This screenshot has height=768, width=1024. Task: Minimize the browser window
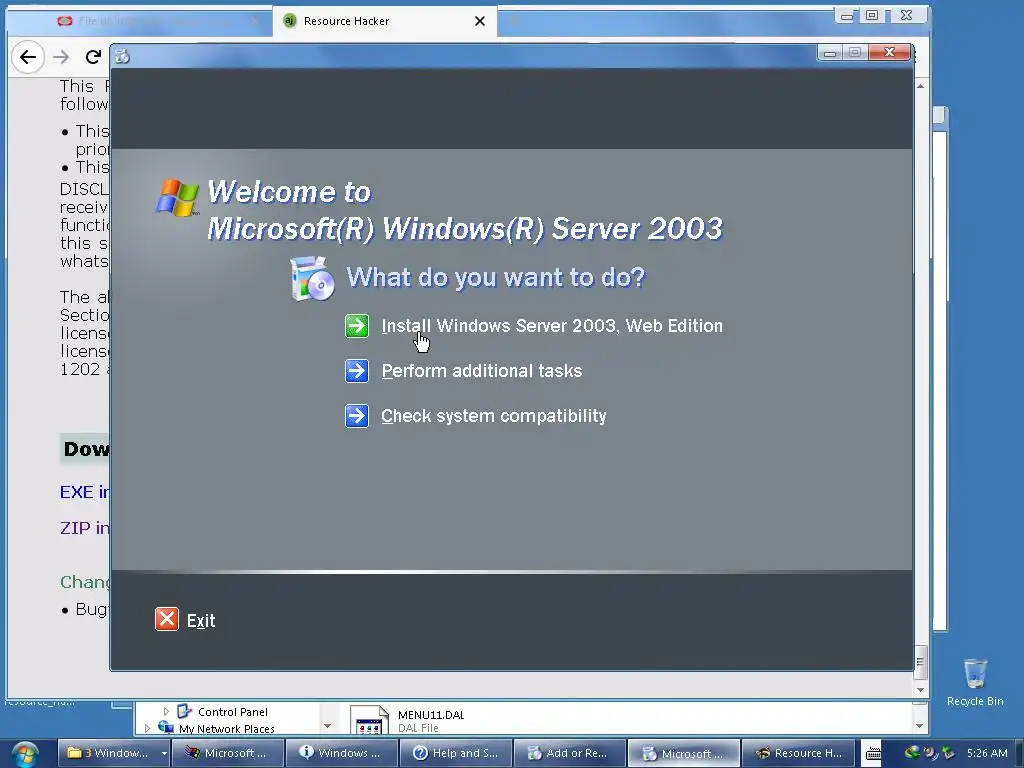[846, 16]
